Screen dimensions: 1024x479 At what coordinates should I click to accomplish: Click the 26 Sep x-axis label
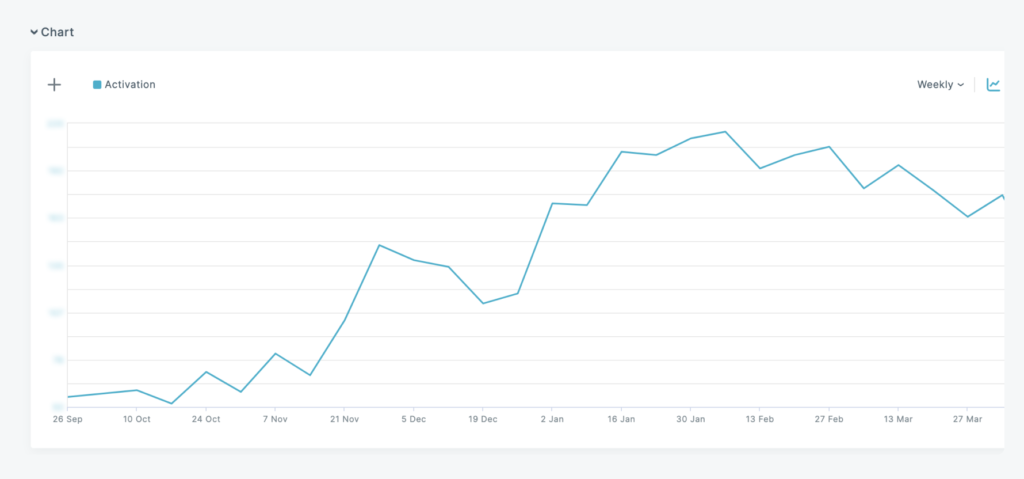tap(67, 419)
